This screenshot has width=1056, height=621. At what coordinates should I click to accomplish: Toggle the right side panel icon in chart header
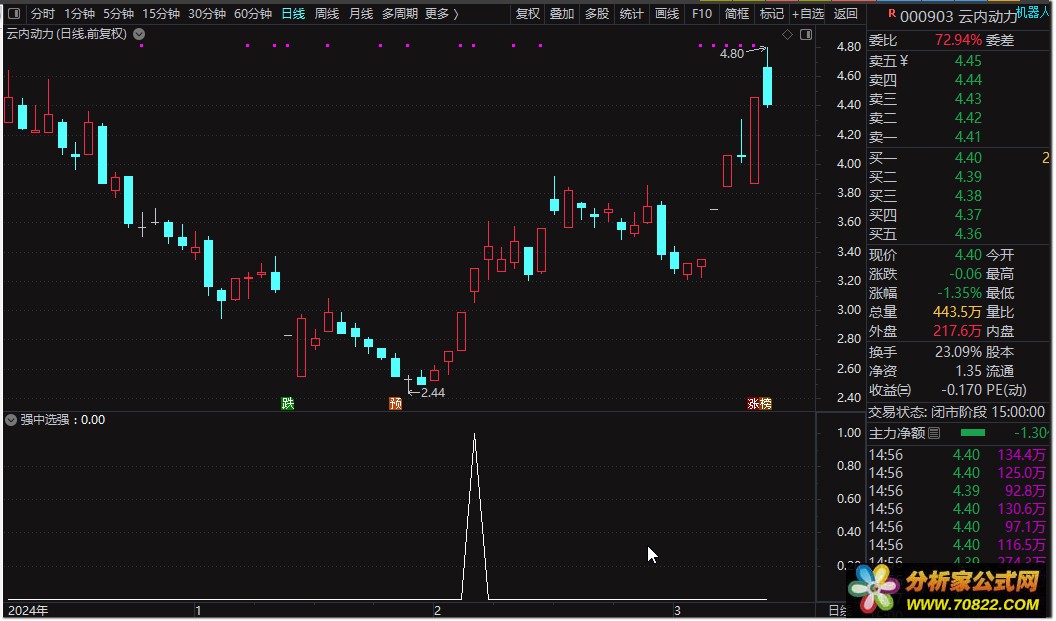[x=805, y=34]
